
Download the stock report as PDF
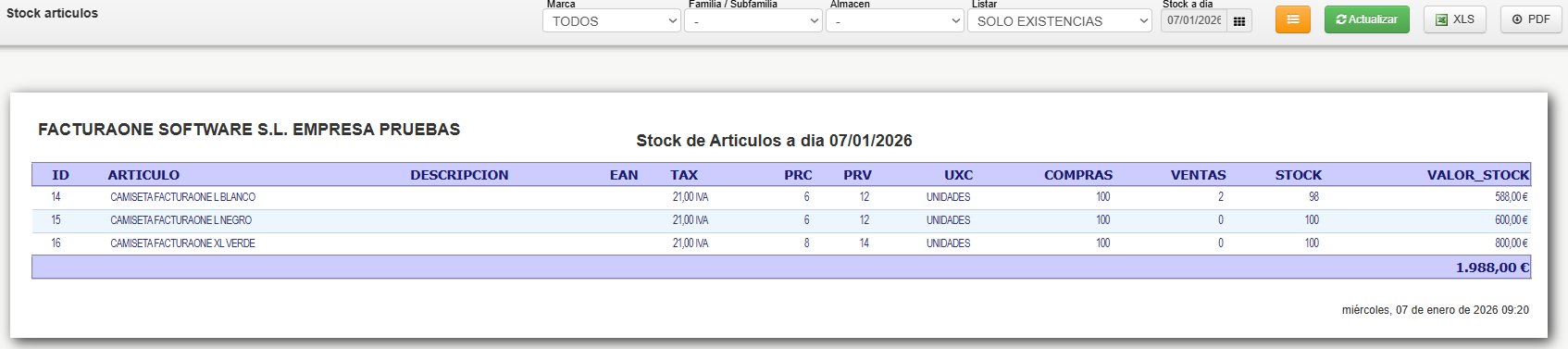[1531, 19]
